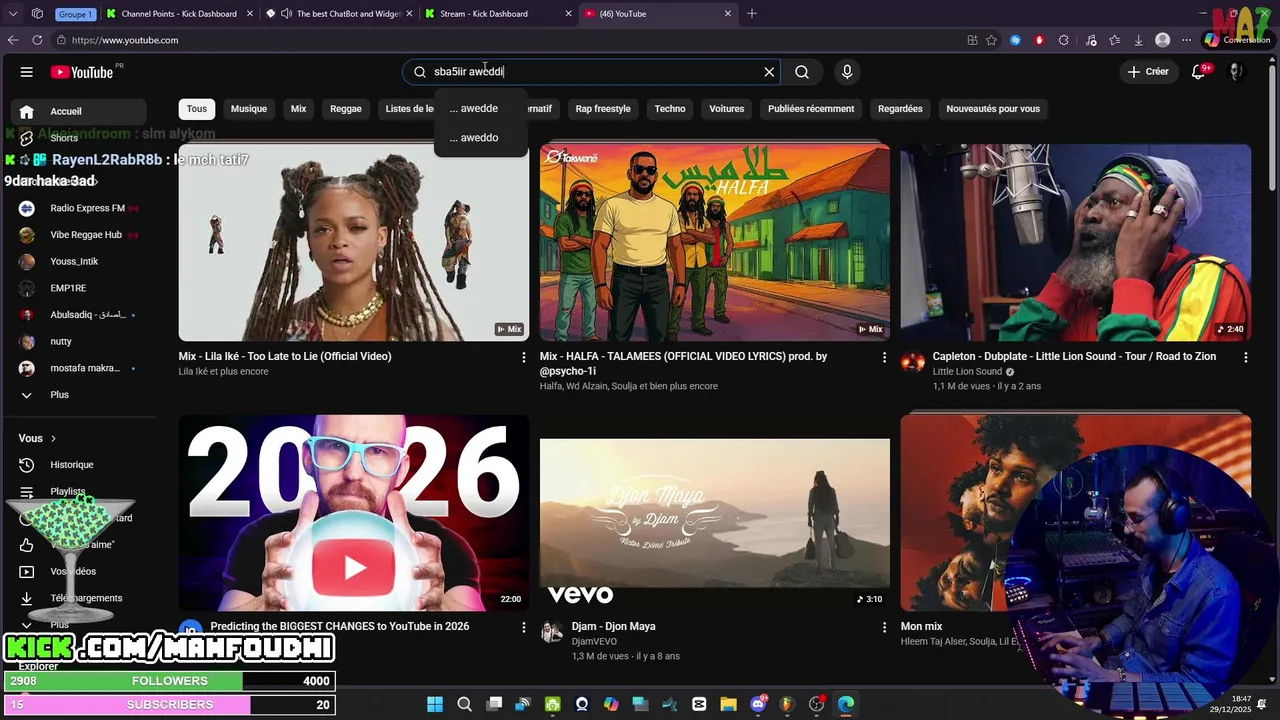Open the Historique sidebar item
Image resolution: width=1280 pixels, height=720 pixels.
[78, 465]
